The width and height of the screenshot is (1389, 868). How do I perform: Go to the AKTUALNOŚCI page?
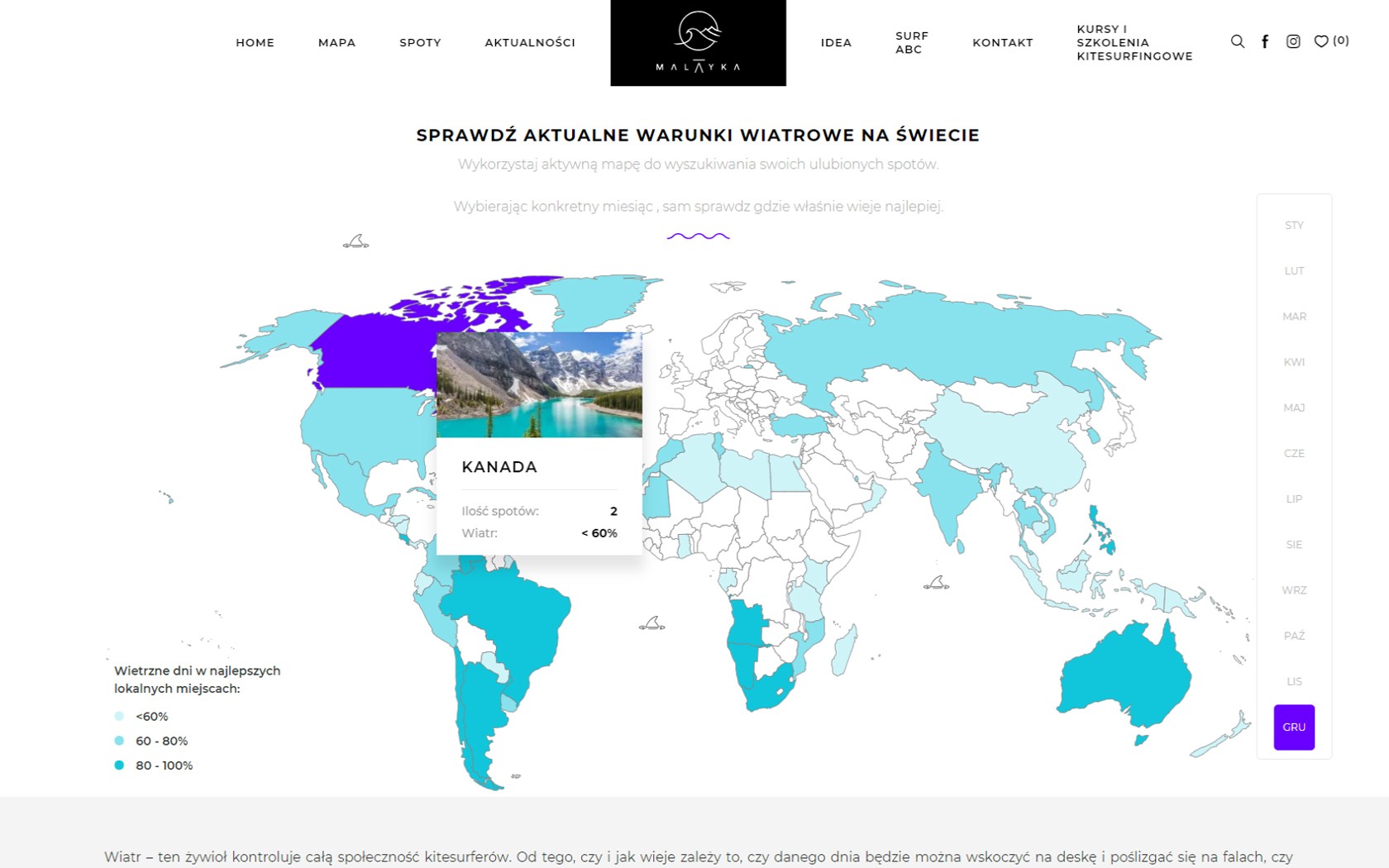530,42
